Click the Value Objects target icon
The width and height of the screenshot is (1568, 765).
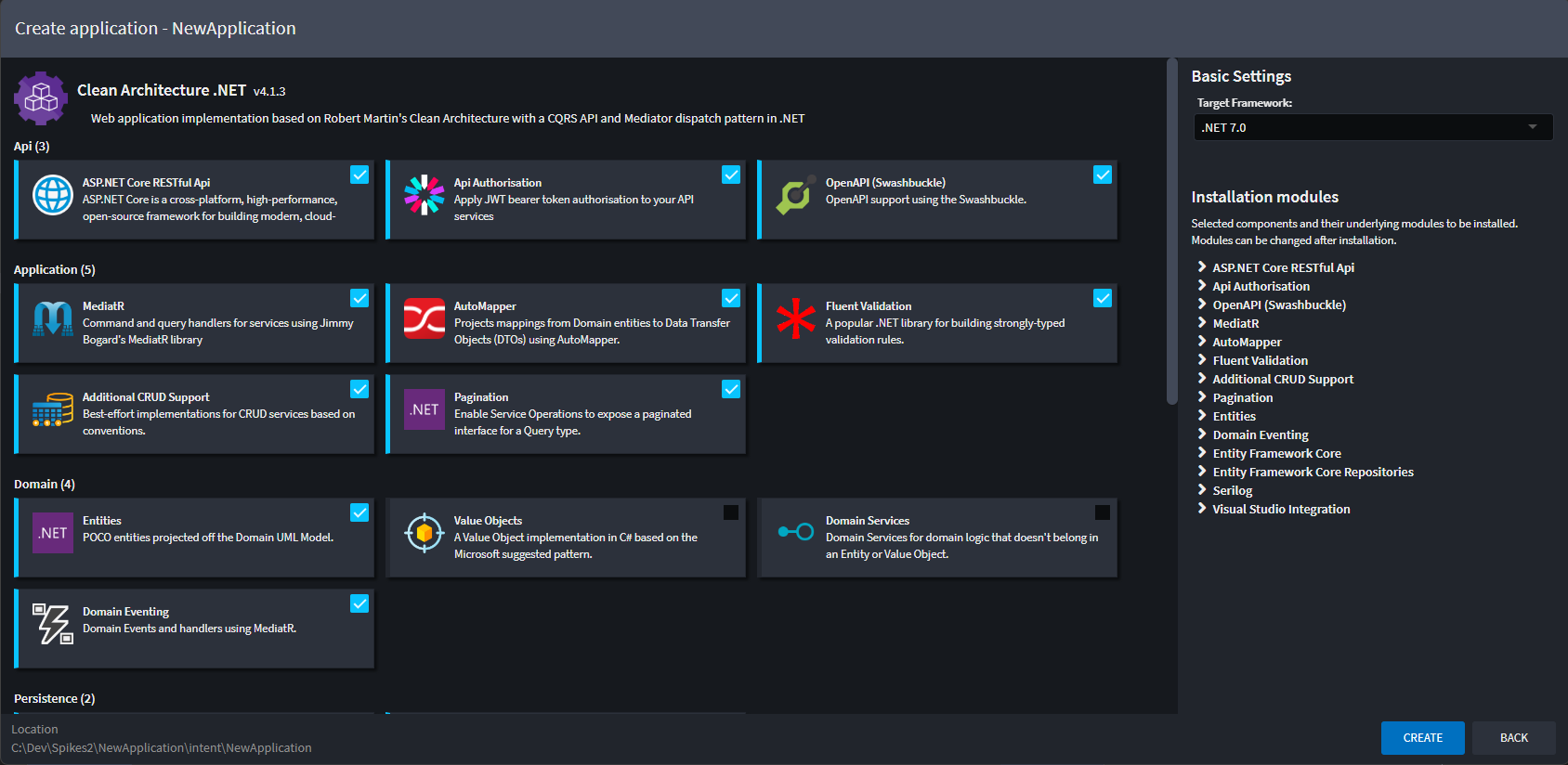click(425, 533)
